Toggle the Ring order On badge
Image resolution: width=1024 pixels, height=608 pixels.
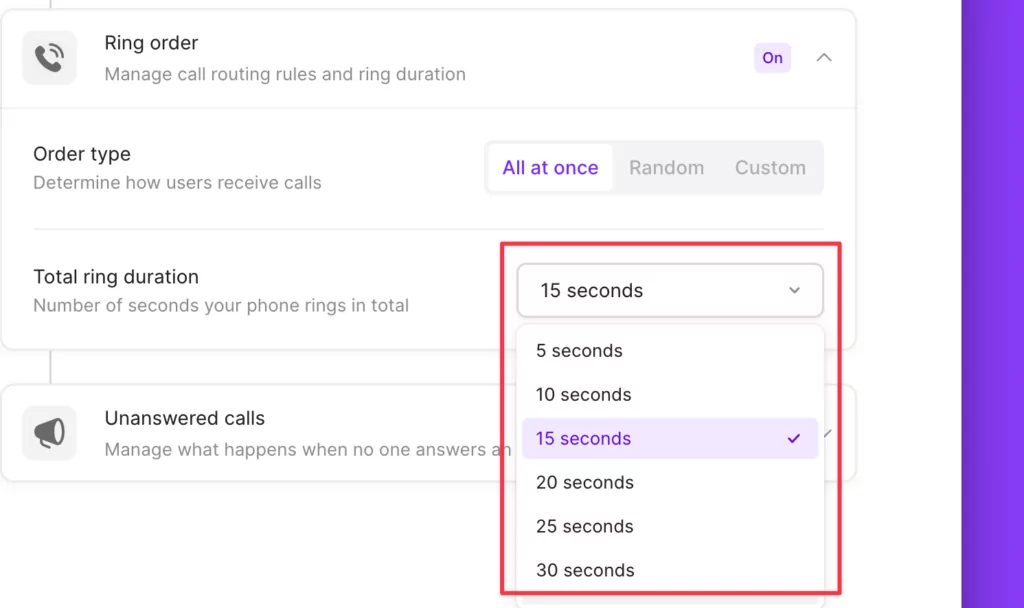pyautogui.click(x=772, y=58)
